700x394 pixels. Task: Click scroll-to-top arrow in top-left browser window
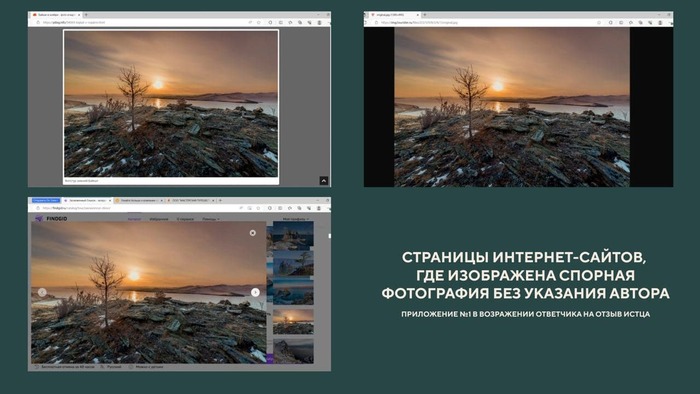pyautogui.click(x=324, y=181)
